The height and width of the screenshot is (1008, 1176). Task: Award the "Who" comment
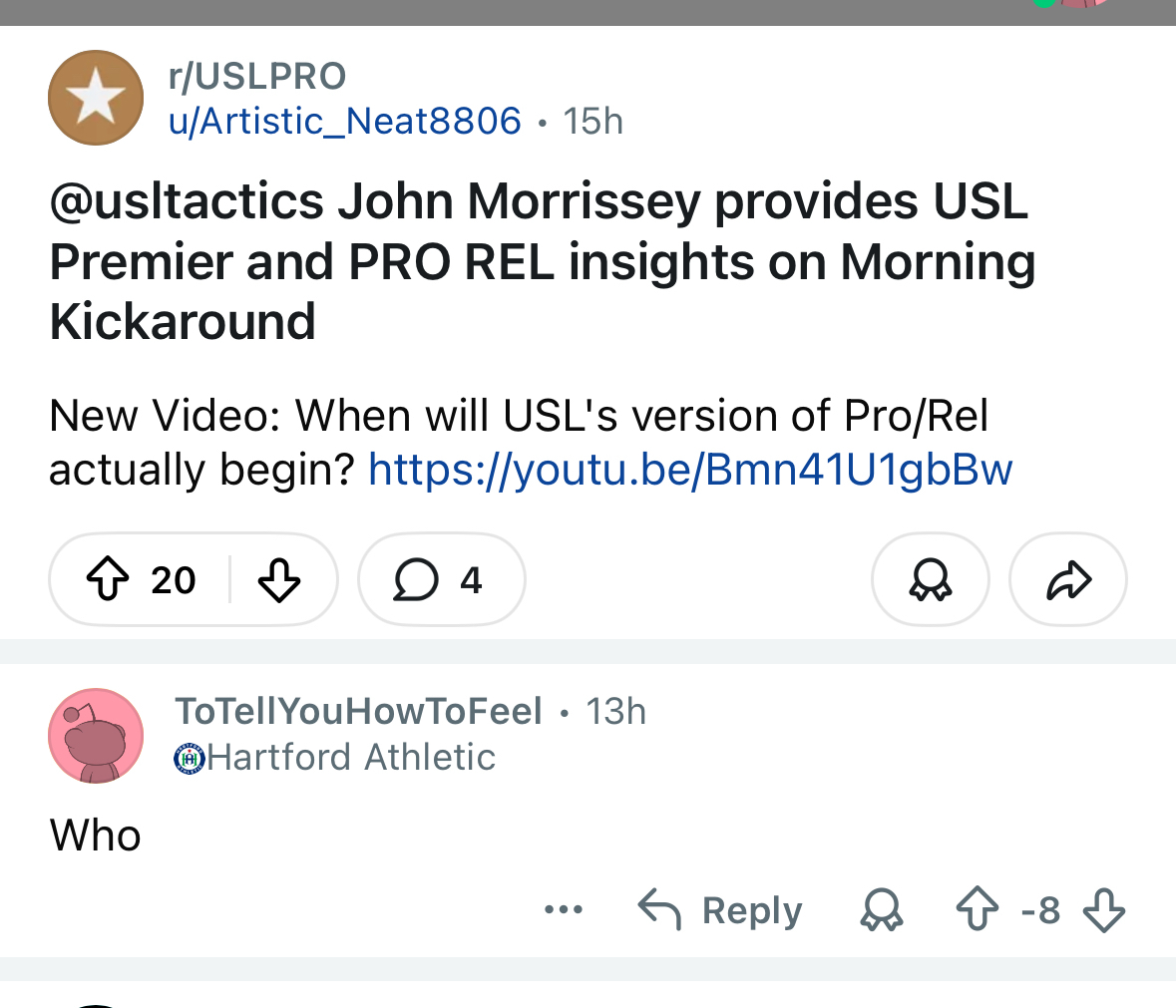click(x=882, y=910)
